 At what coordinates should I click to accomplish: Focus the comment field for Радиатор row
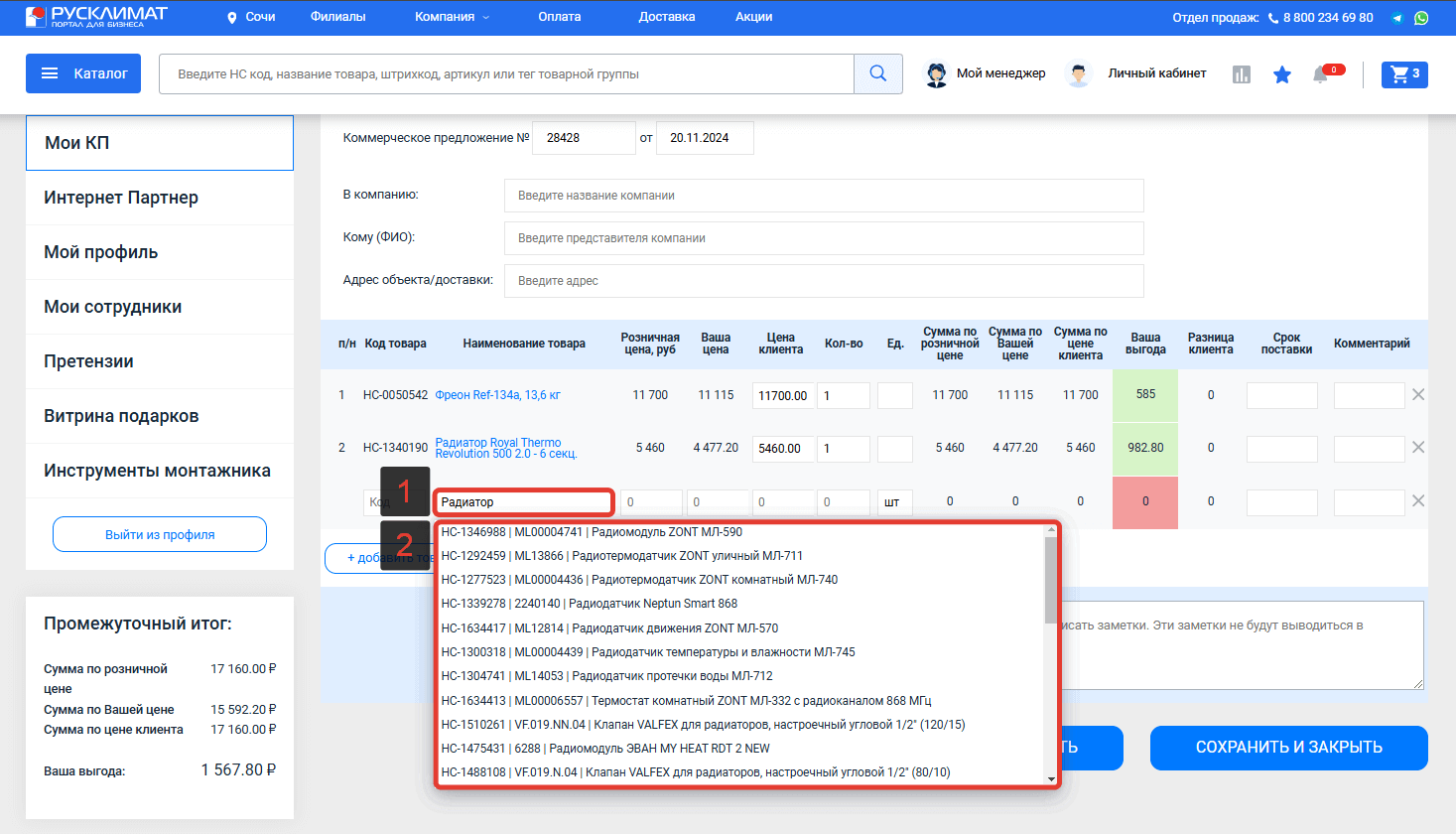1370,448
